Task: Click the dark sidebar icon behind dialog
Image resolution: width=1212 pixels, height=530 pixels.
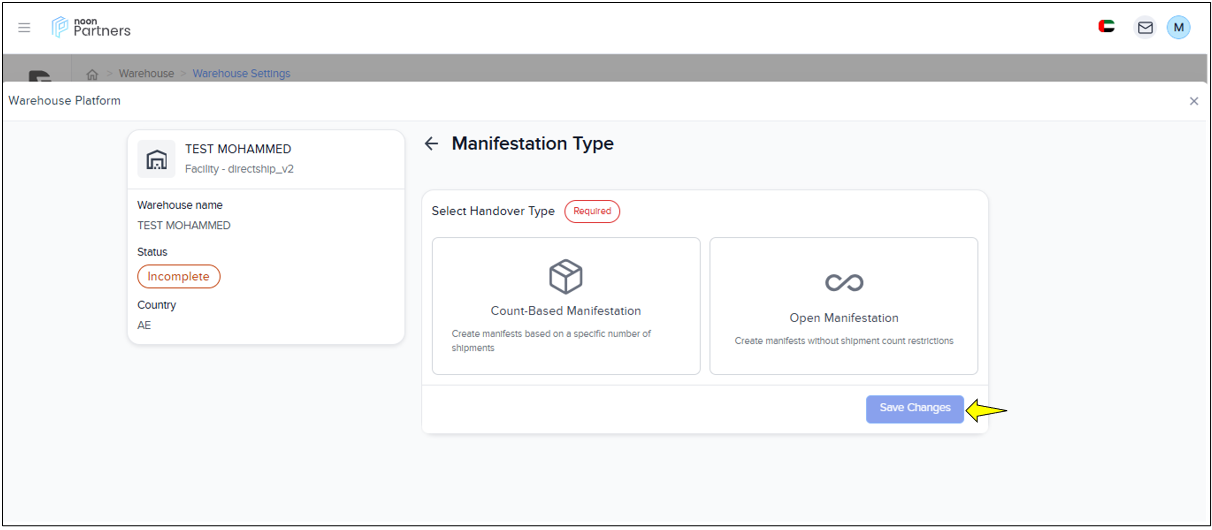Action: 39,76
